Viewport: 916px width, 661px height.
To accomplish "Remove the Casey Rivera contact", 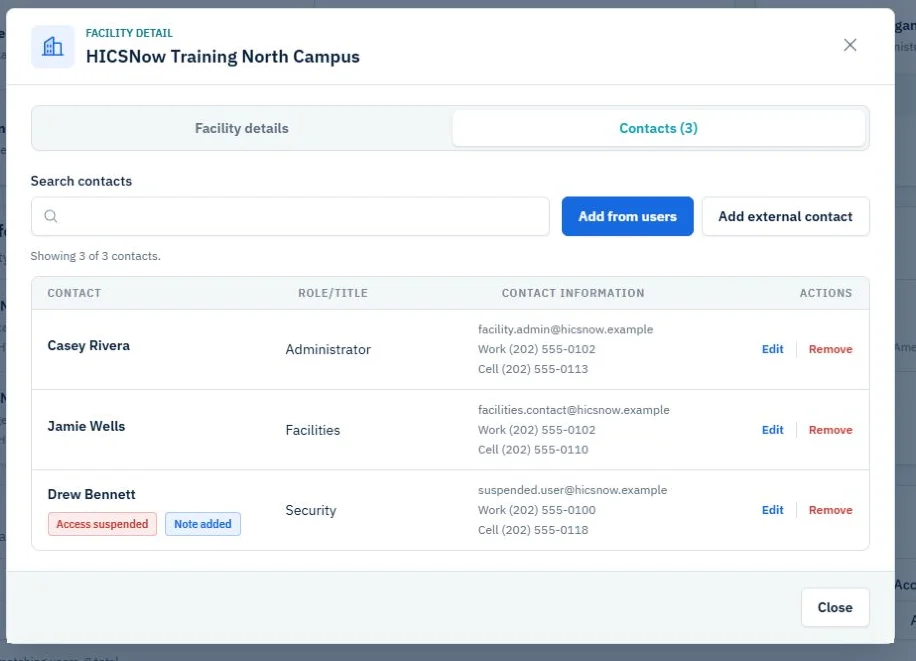I will point(830,349).
